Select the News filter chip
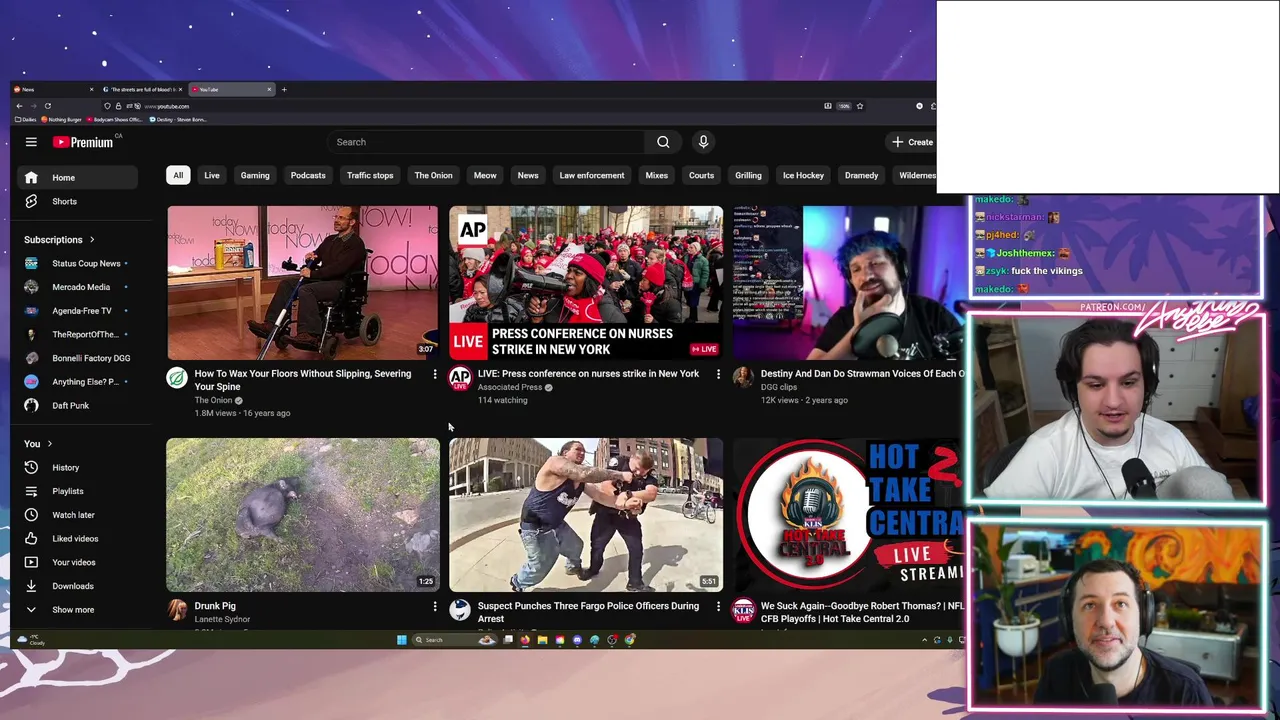The width and height of the screenshot is (1280, 720). click(x=528, y=175)
